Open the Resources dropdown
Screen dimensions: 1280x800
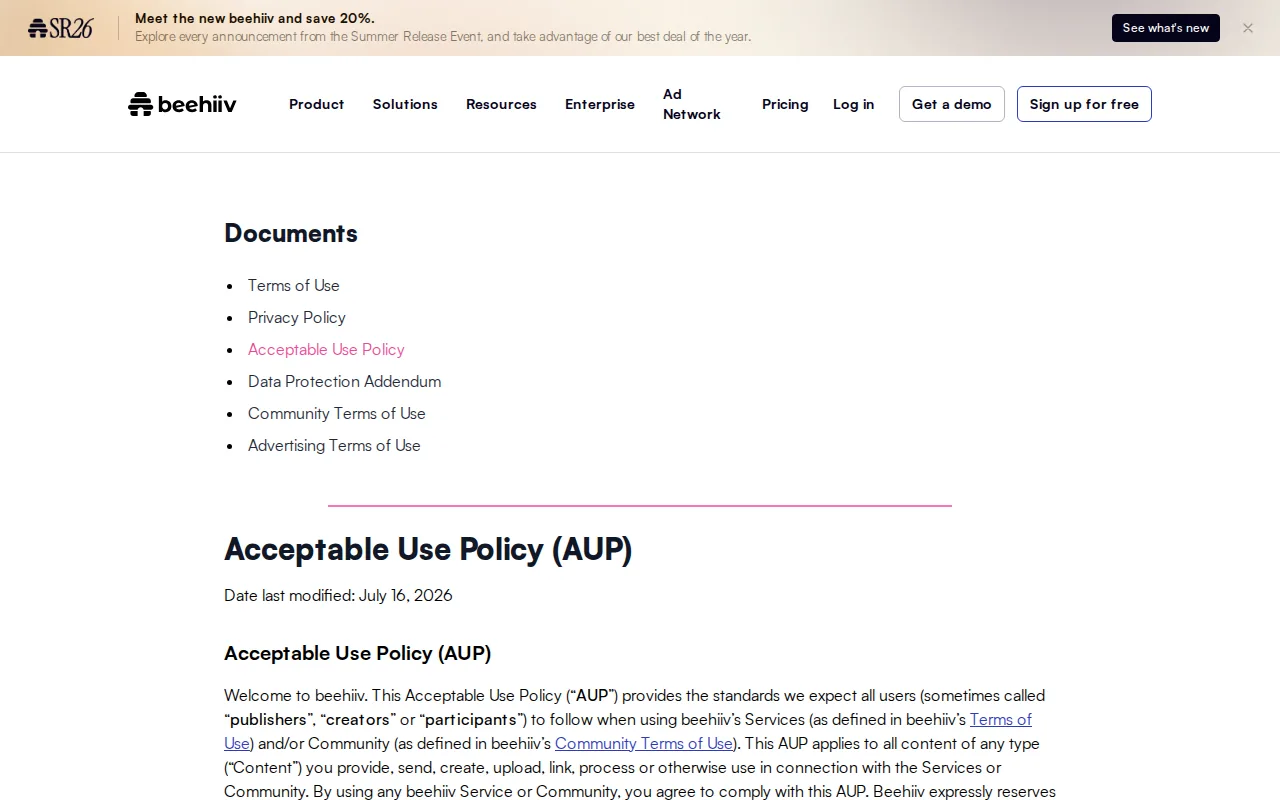[501, 104]
